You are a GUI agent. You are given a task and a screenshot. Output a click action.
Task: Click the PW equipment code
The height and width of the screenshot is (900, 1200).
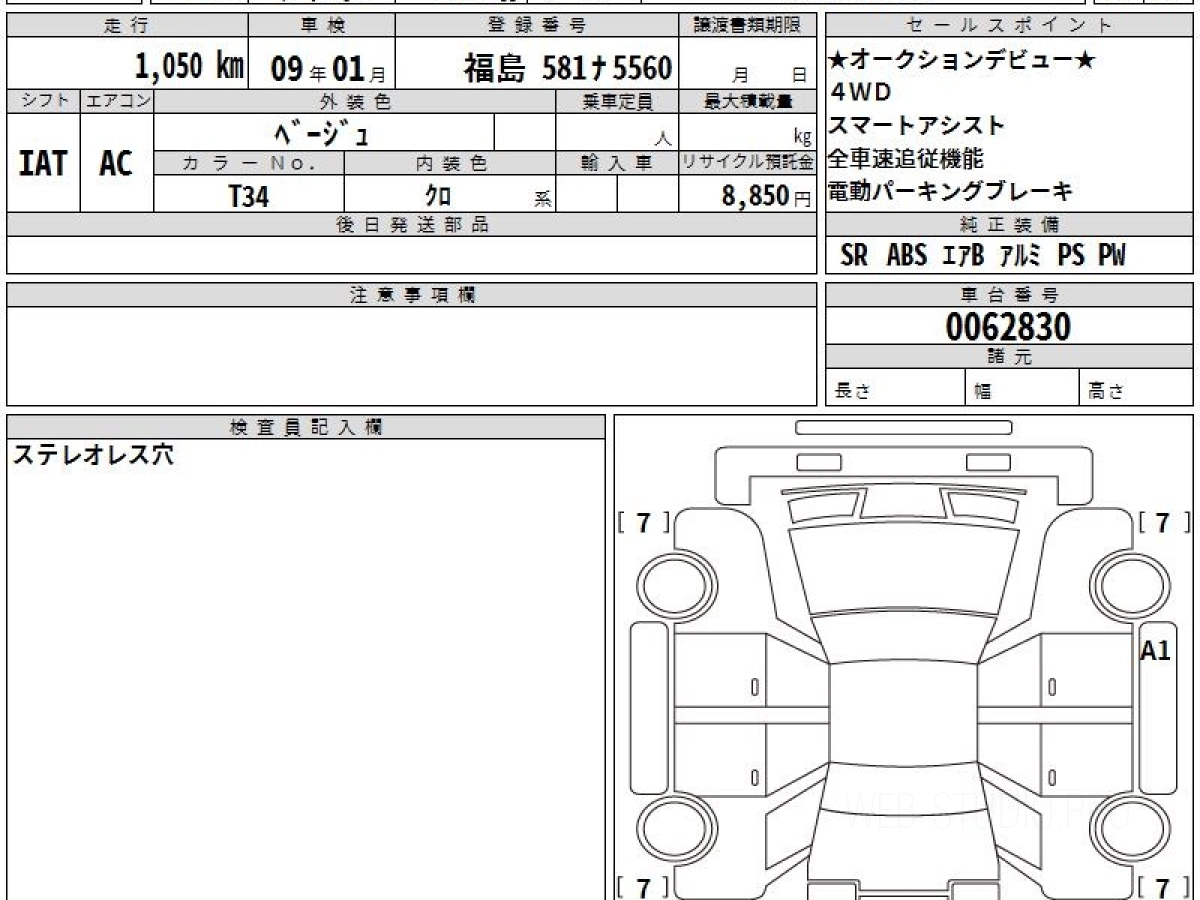tap(1112, 256)
